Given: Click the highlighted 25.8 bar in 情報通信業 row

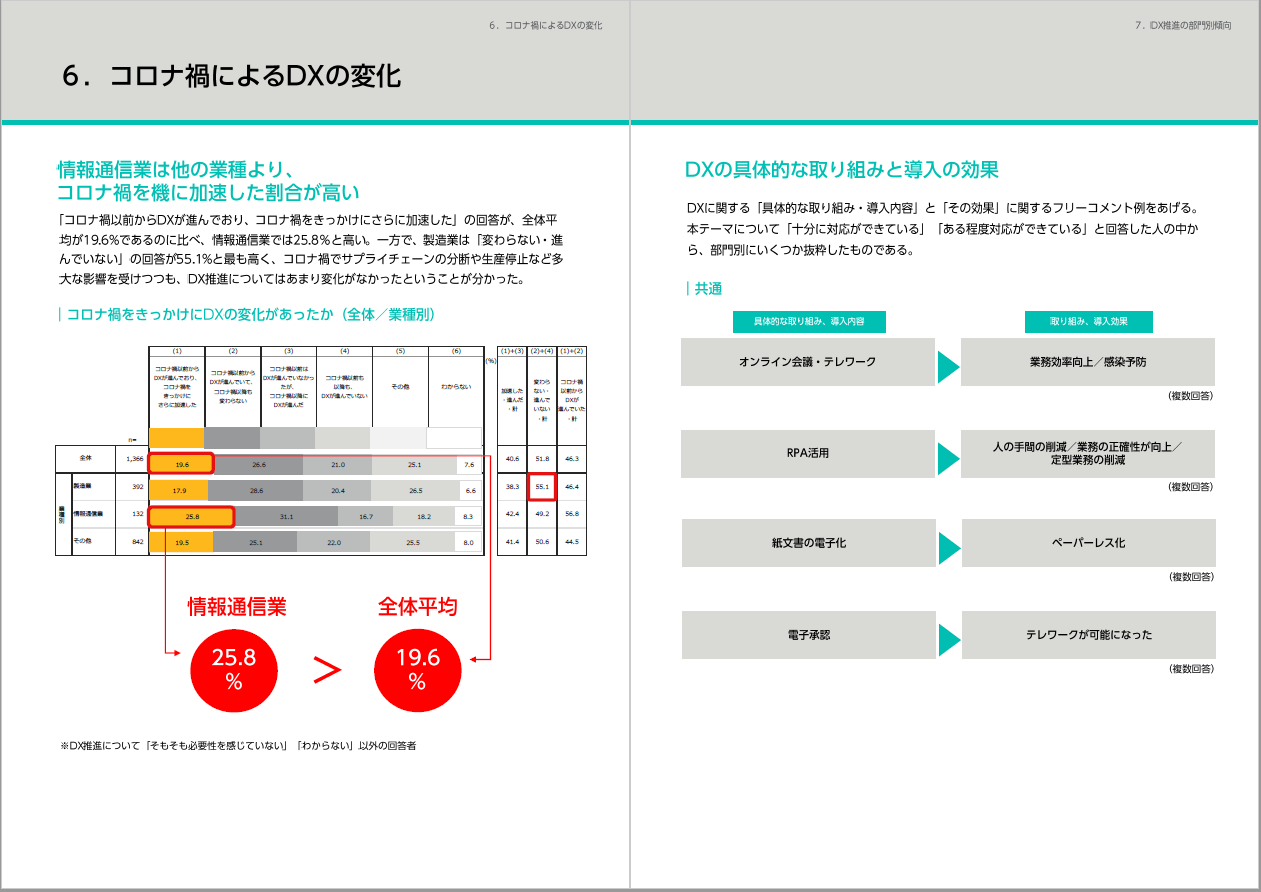Looking at the screenshot, I should [191, 516].
